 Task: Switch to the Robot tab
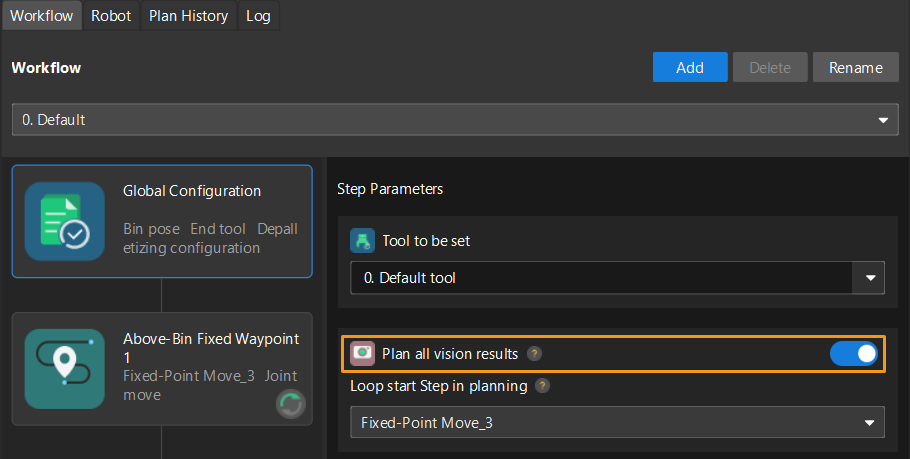(x=111, y=16)
